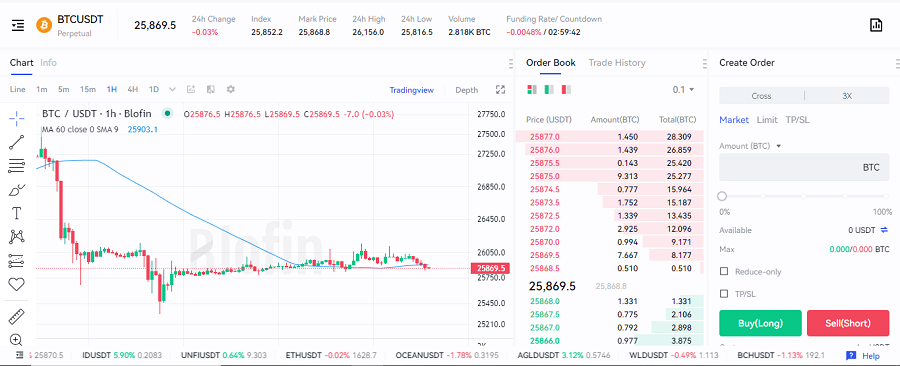The width and height of the screenshot is (900, 366).
Task: Click the Chart panel drag handle
Action: (511, 63)
